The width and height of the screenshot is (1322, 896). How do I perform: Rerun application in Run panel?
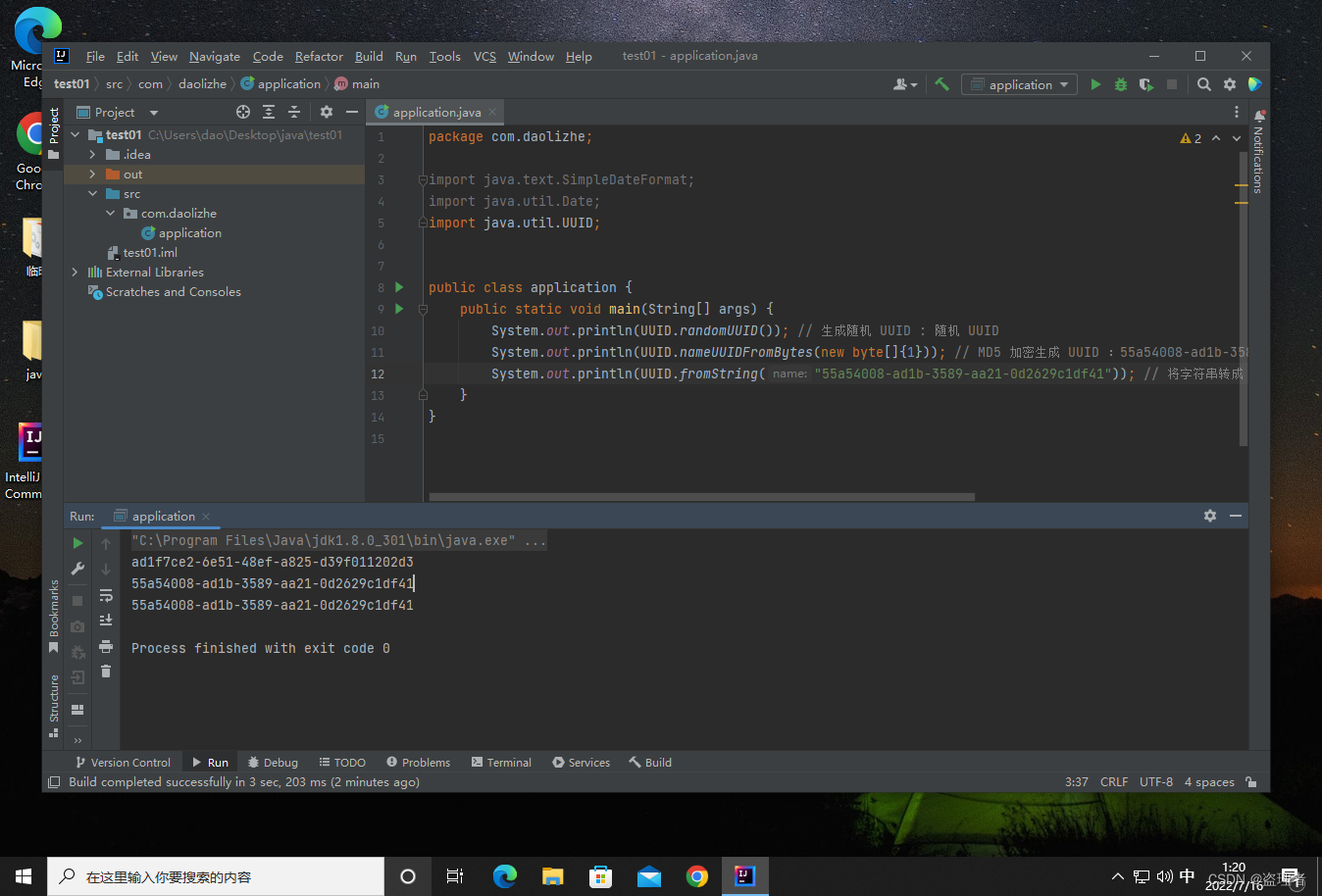77,543
